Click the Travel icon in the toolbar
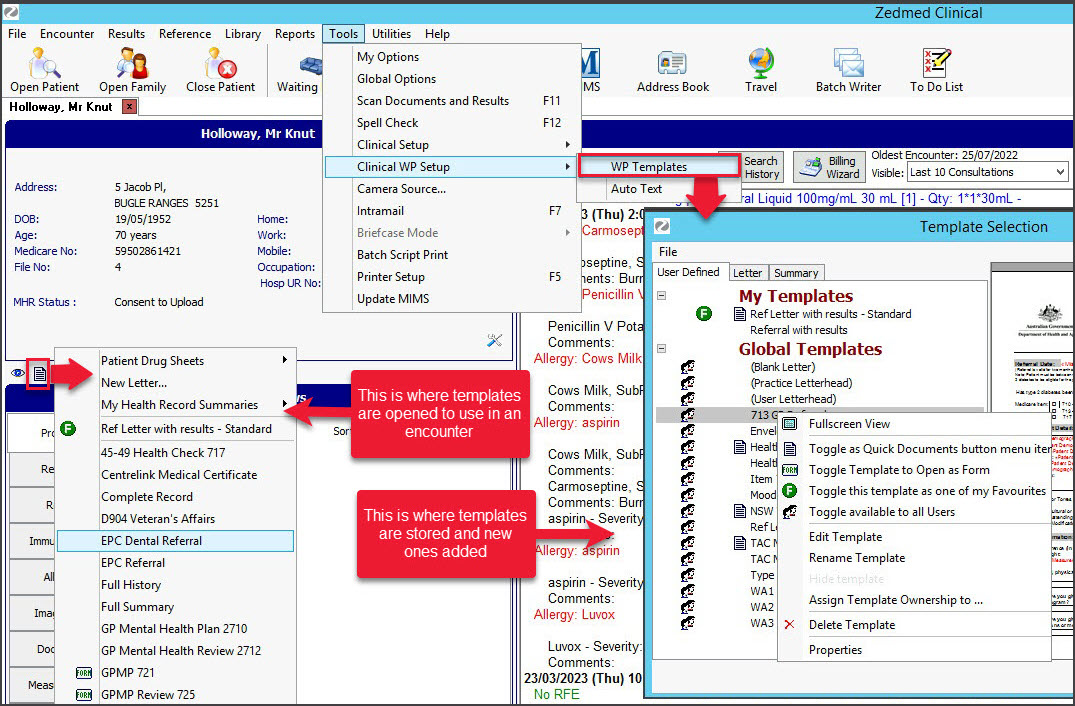This screenshot has height=706, width=1075. (760, 68)
